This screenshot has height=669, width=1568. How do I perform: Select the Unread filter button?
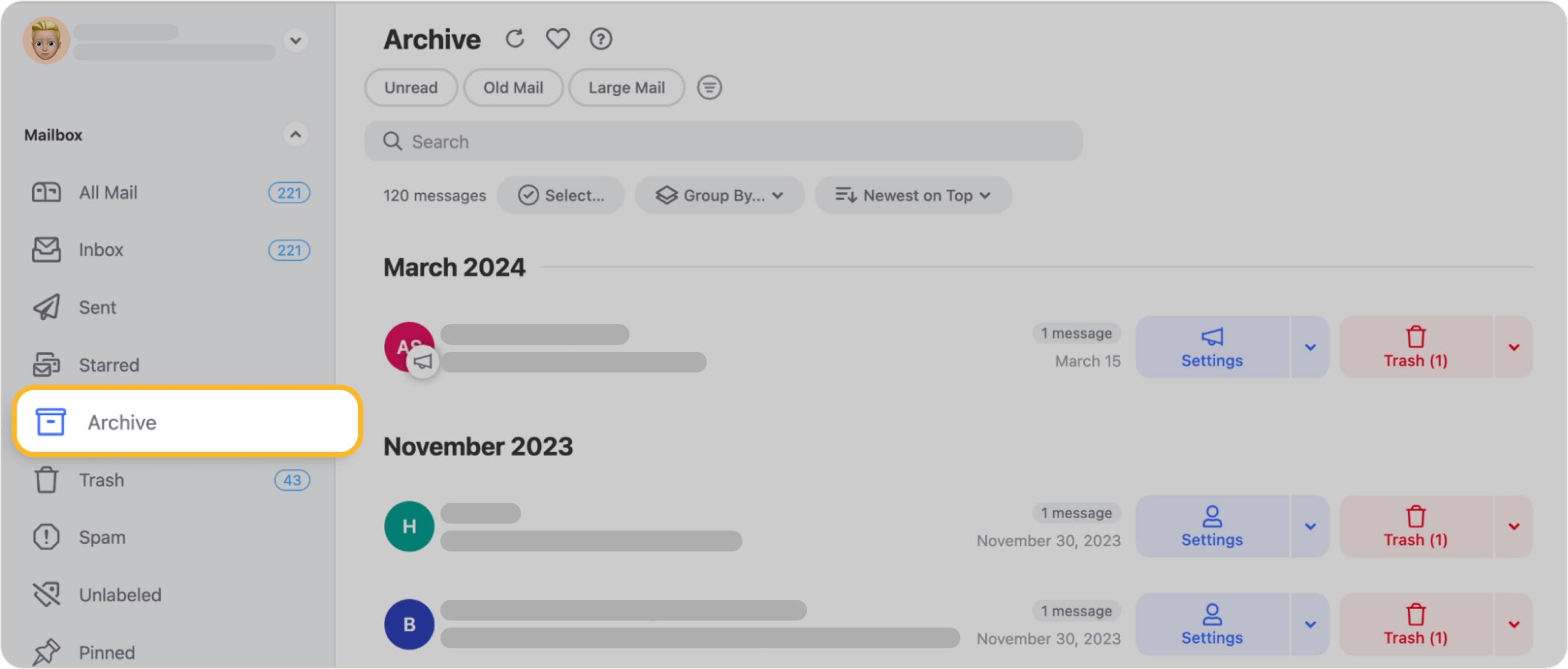click(x=411, y=87)
